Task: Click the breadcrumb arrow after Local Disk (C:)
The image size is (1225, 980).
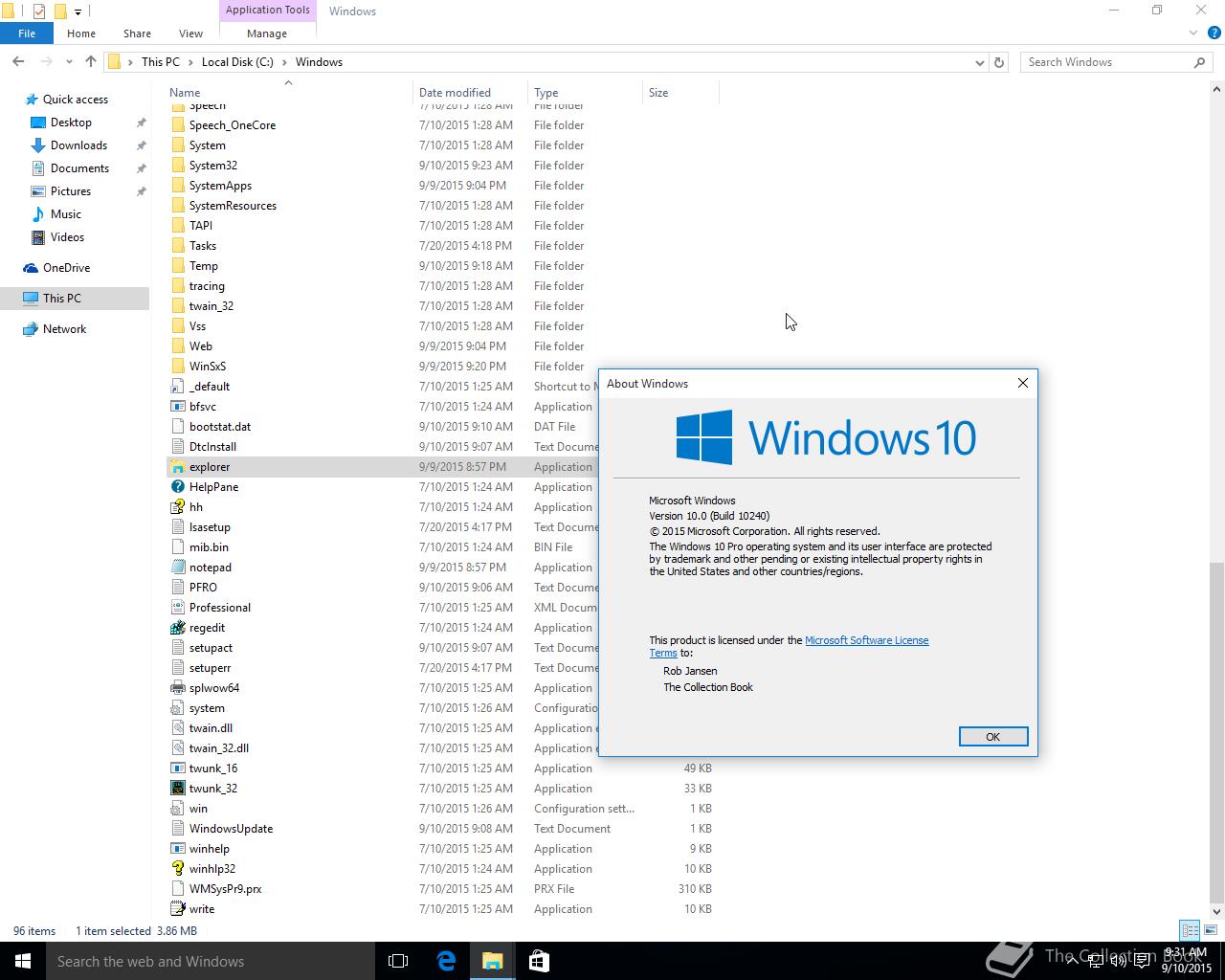Action: [284, 62]
